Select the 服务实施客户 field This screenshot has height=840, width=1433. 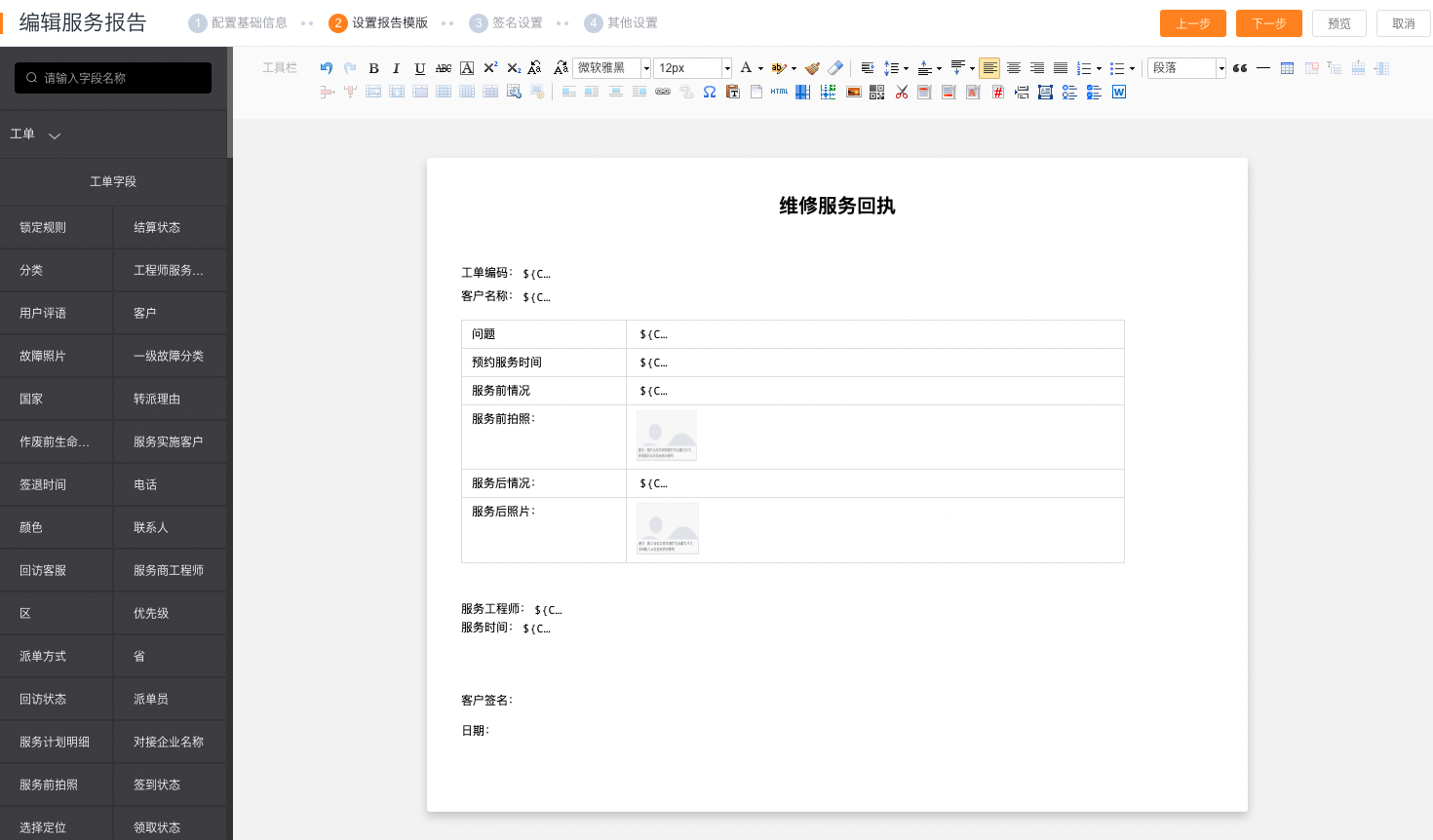[171, 441]
